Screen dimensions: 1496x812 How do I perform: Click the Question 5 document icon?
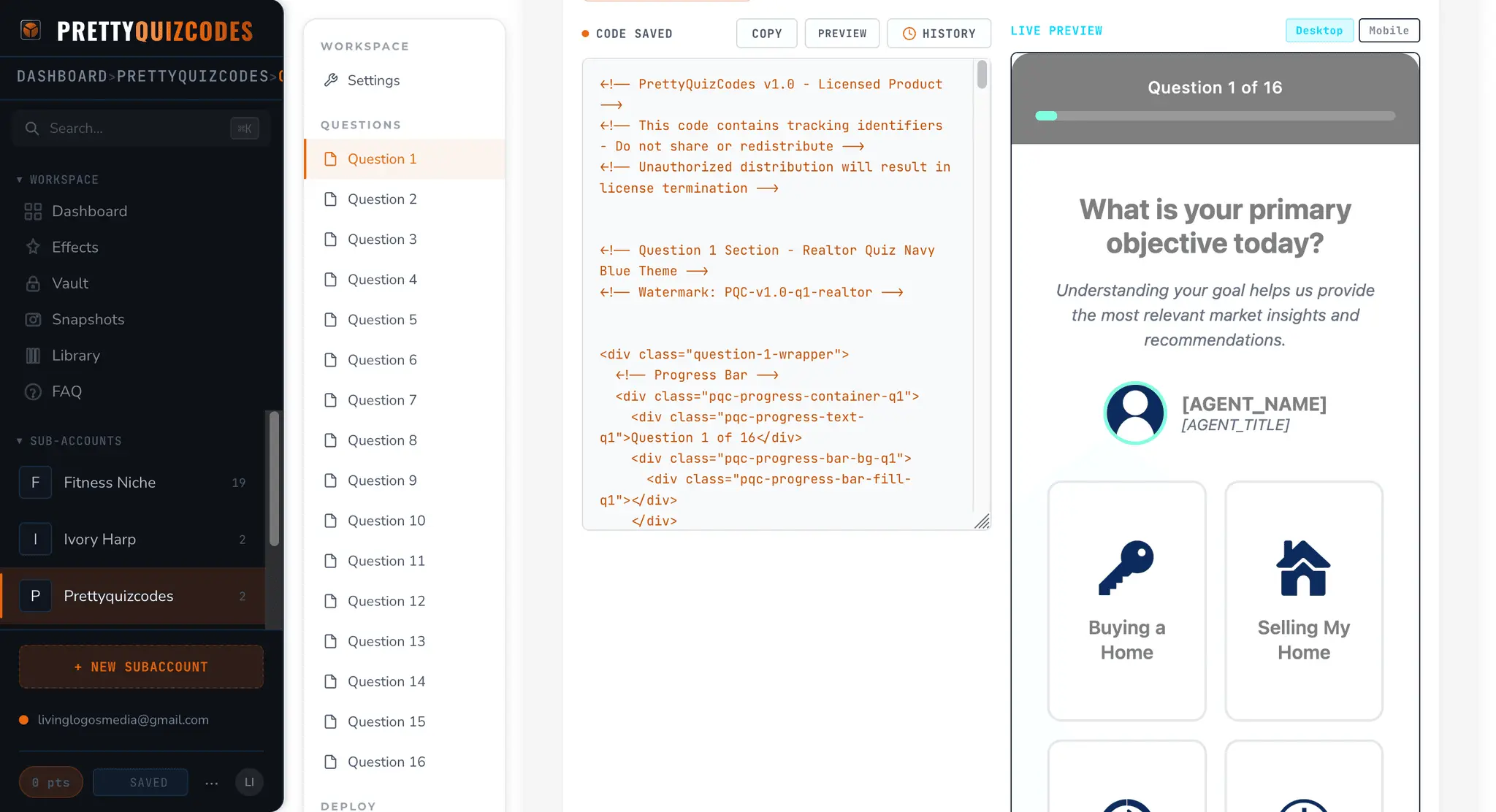click(x=330, y=320)
